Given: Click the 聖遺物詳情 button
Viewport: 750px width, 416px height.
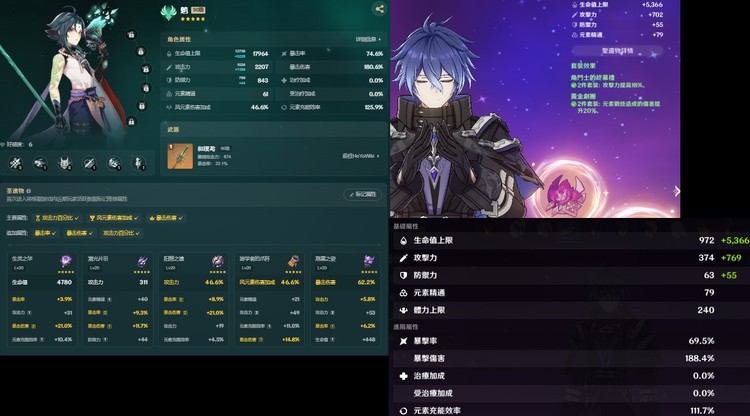Looking at the screenshot, I should click(617, 51).
